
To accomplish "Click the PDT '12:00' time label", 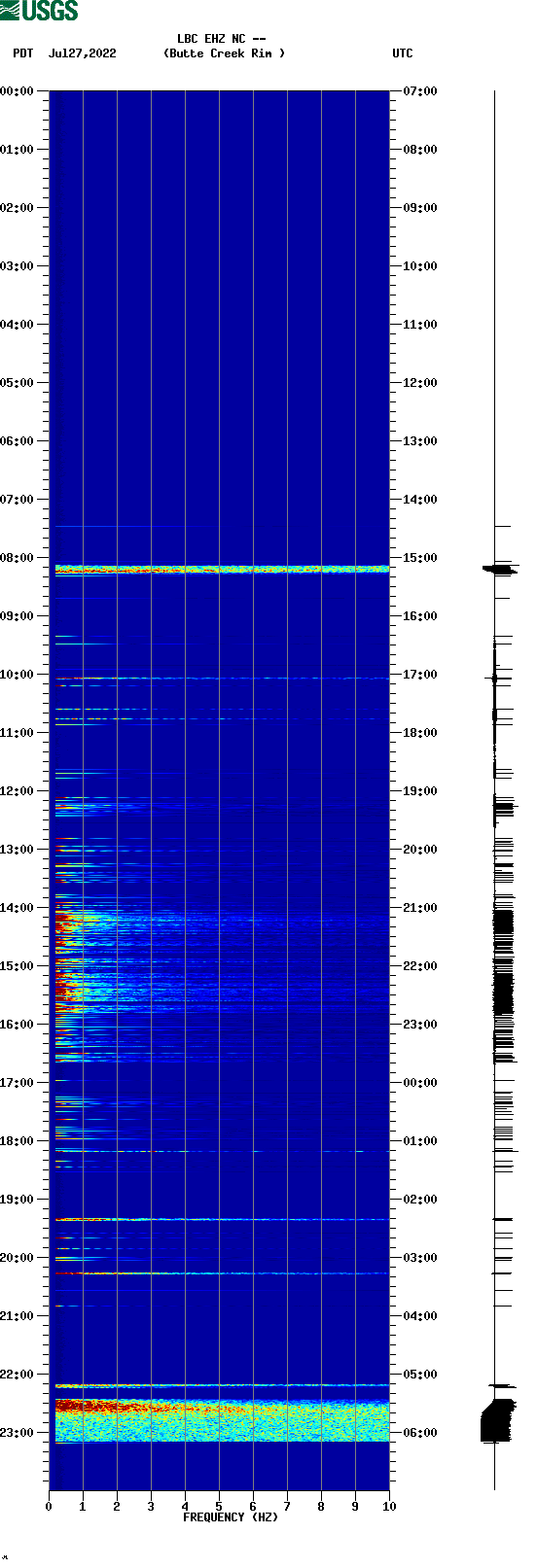I will 18,791.
